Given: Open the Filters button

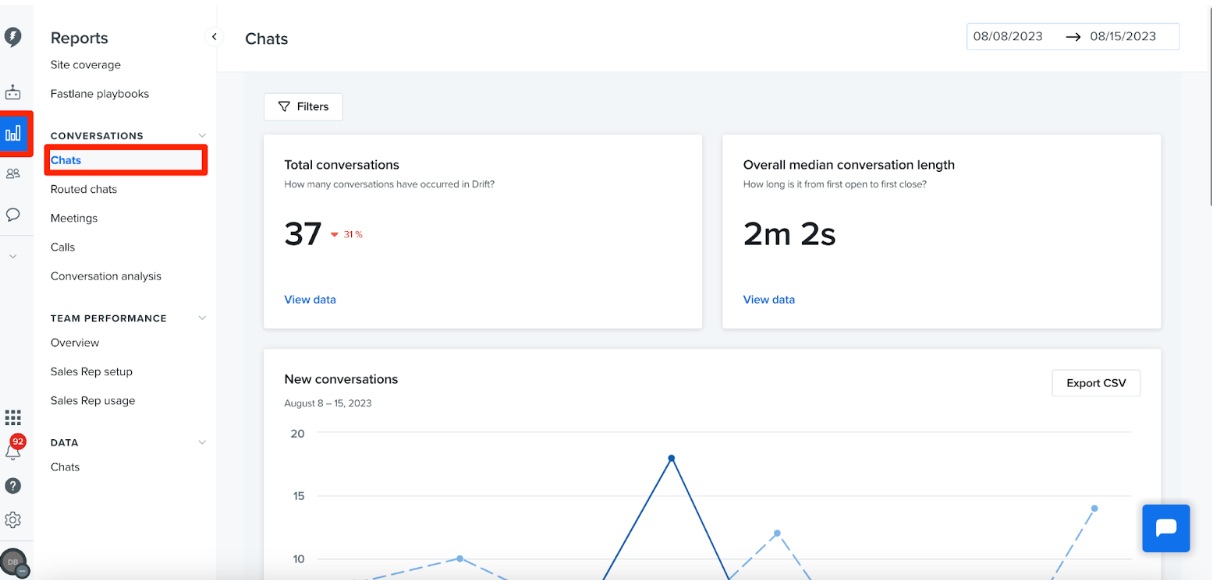Looking at the screenshot, I should [303, 107].
